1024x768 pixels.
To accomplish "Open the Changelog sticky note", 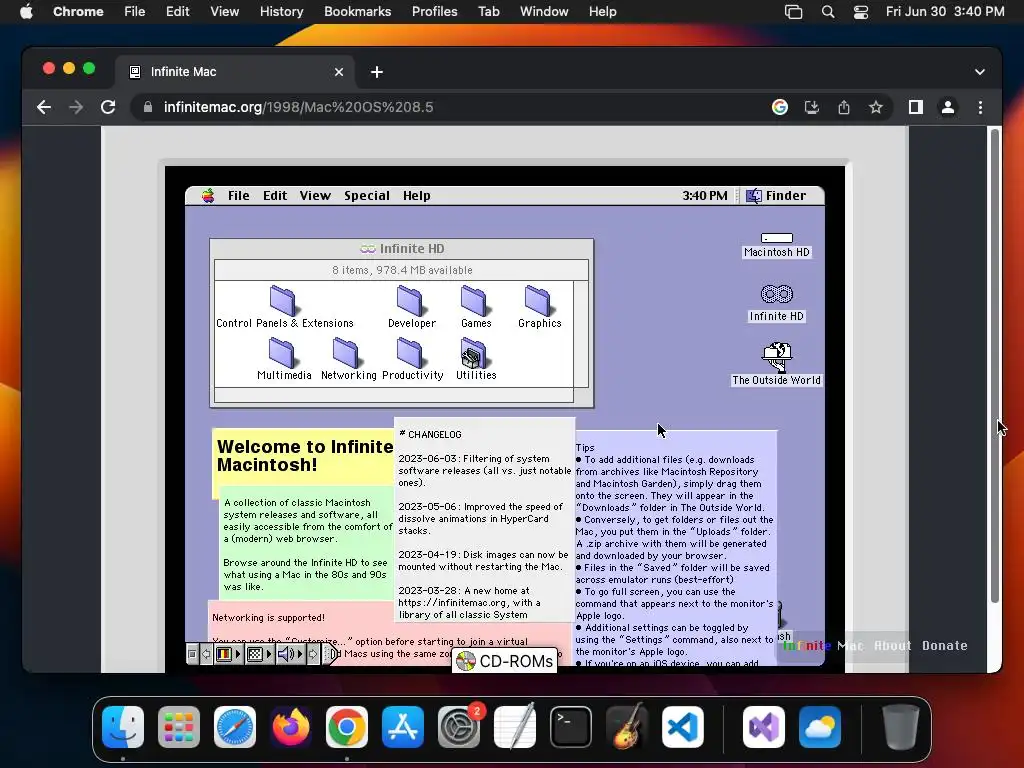I will point(485,520).
